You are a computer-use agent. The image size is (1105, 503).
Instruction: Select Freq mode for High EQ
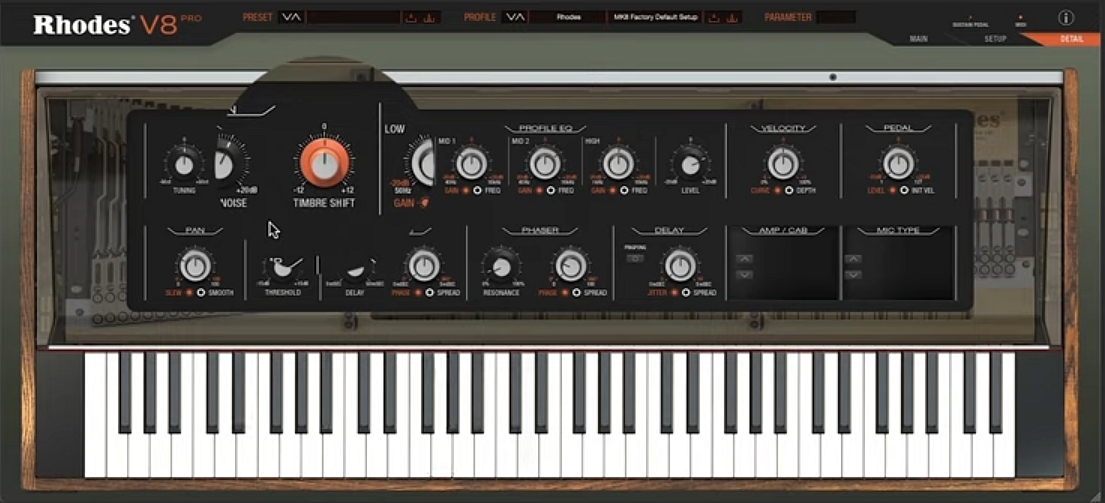coord(623,190)
